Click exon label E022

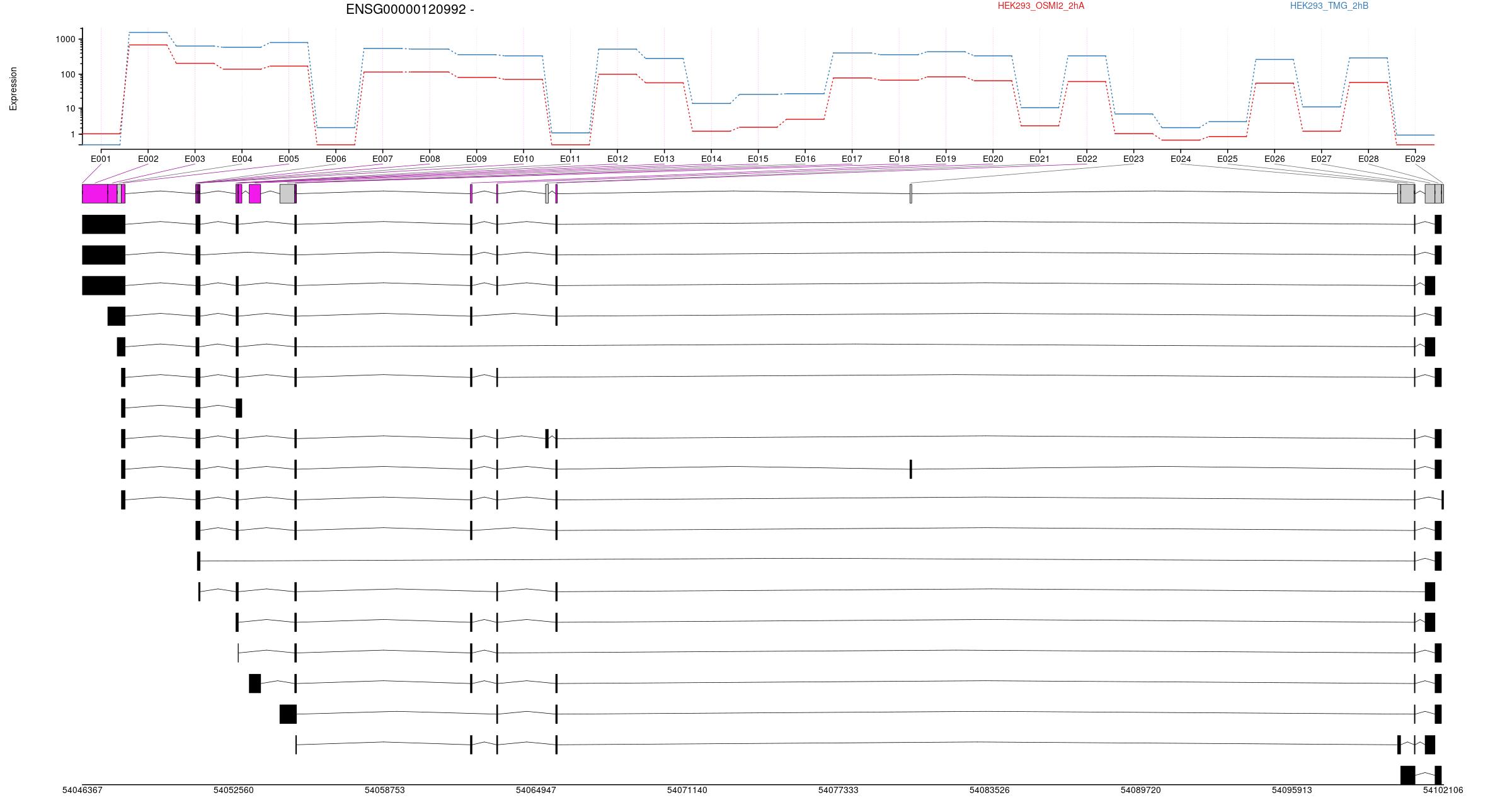coord(1087,159)
